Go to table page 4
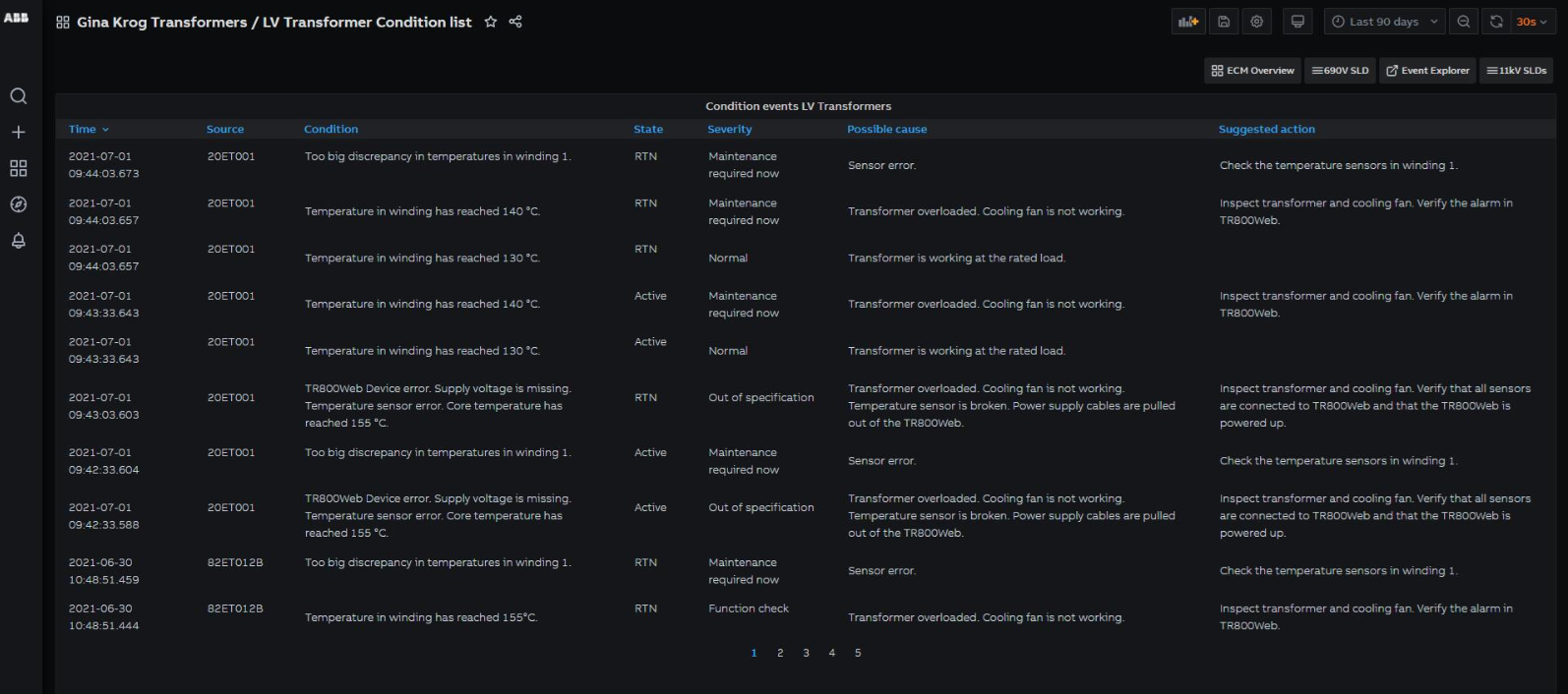 coord(832,653)
